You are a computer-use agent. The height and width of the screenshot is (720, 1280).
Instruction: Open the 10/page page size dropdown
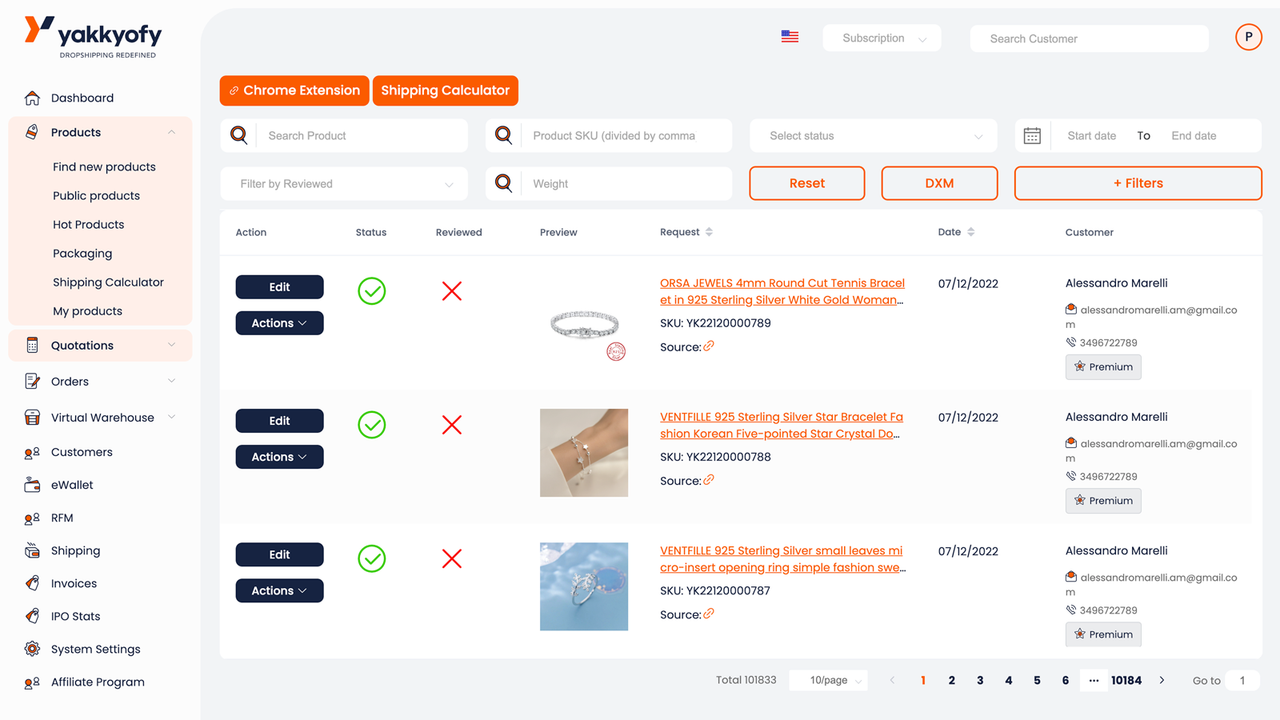(x=828, y=679)
